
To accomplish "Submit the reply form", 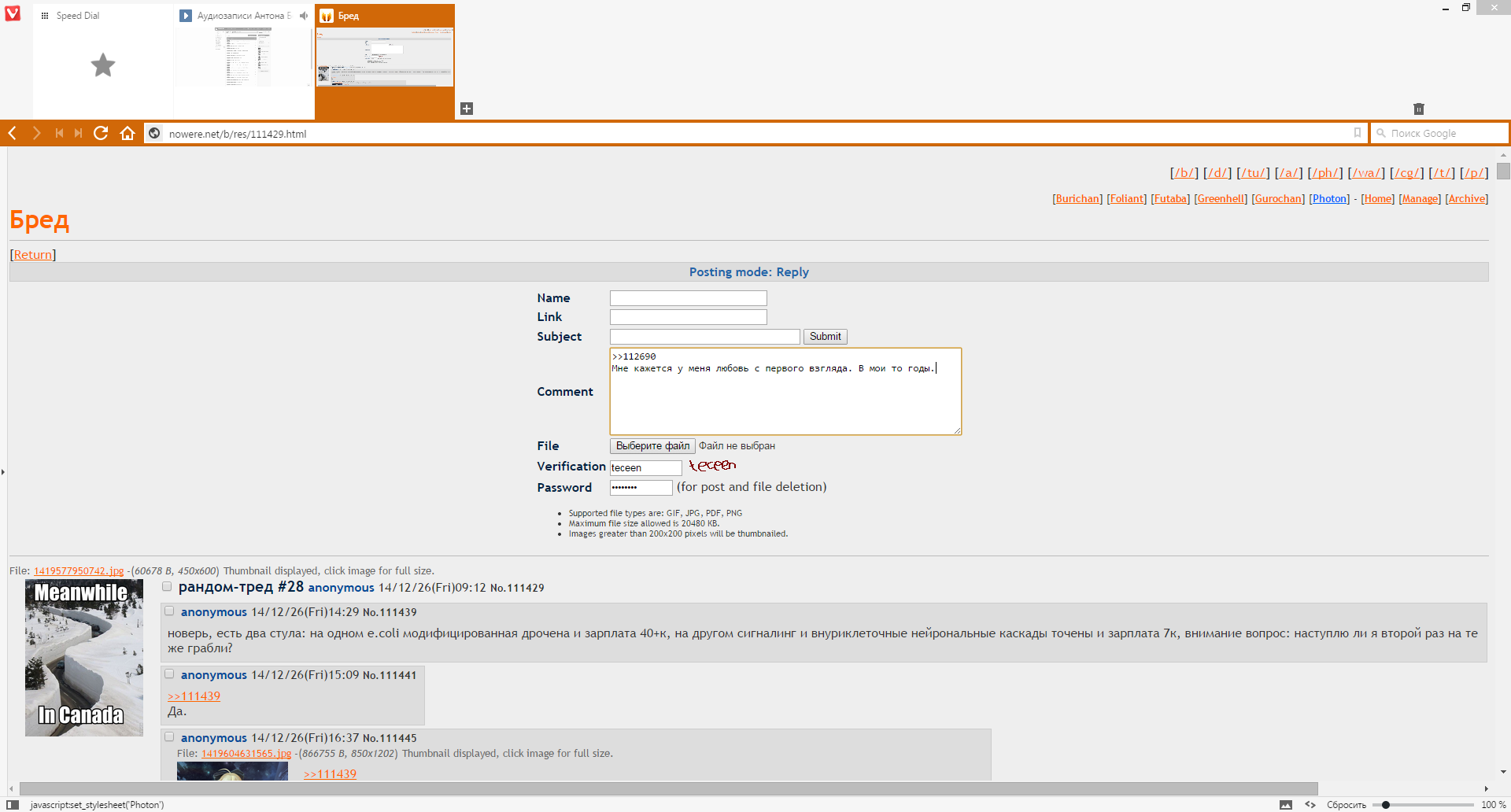I will click(826, 337).
